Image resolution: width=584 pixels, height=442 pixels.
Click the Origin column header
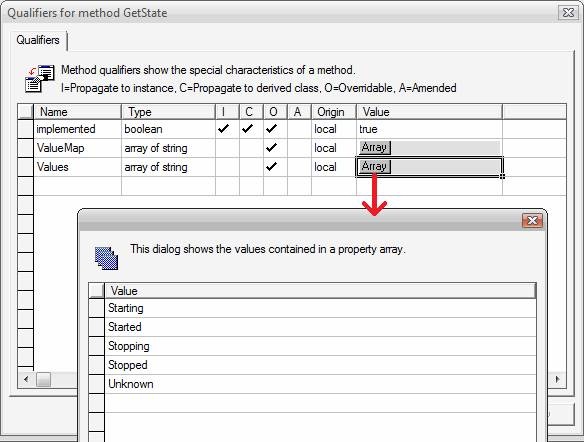click(x=334, y=112)
